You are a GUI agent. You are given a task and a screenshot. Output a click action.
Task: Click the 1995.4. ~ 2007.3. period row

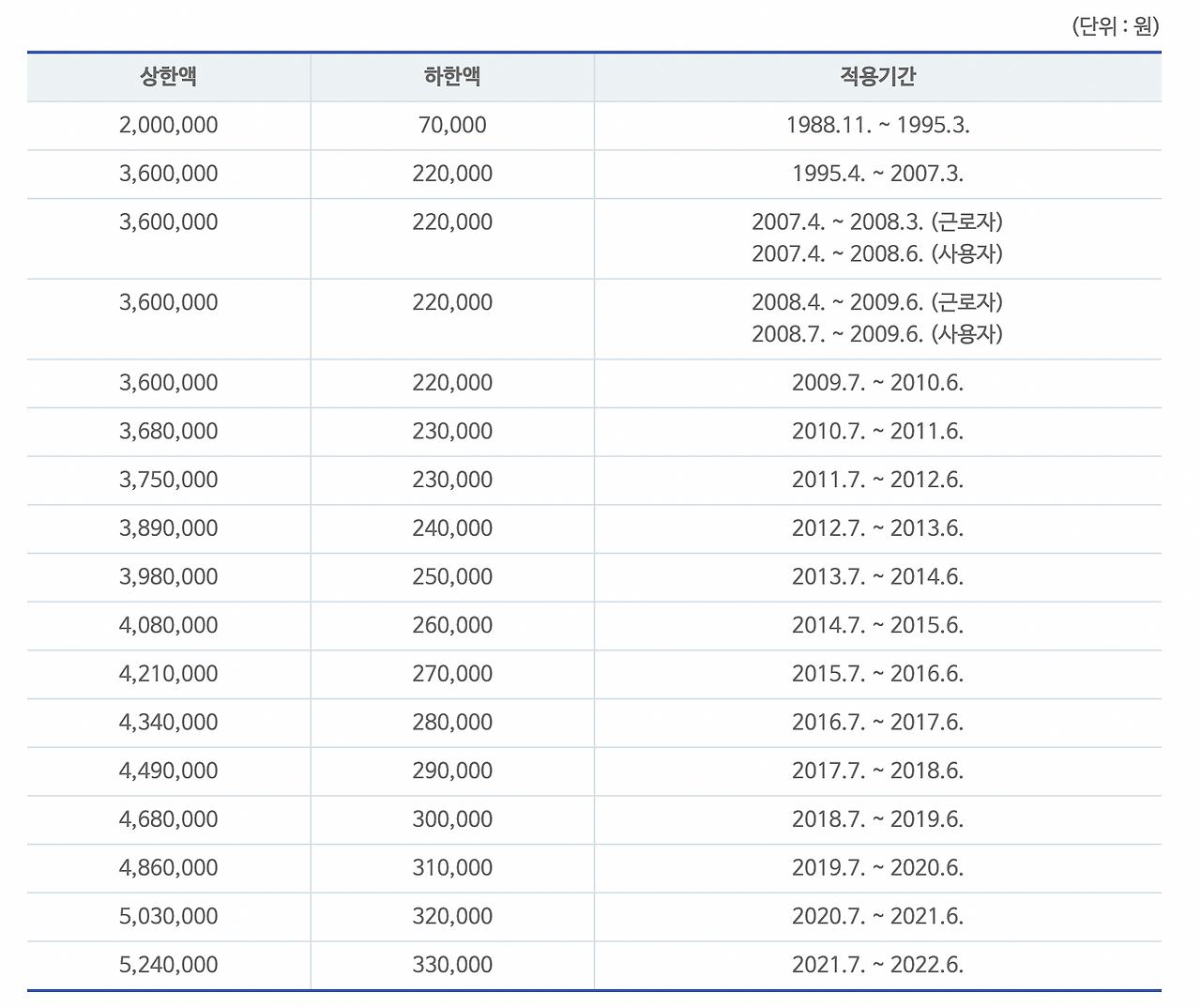[x=876, y=174]
